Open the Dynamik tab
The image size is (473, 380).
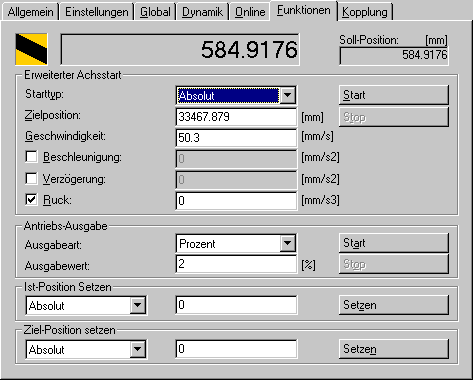(x=202, y=12)
